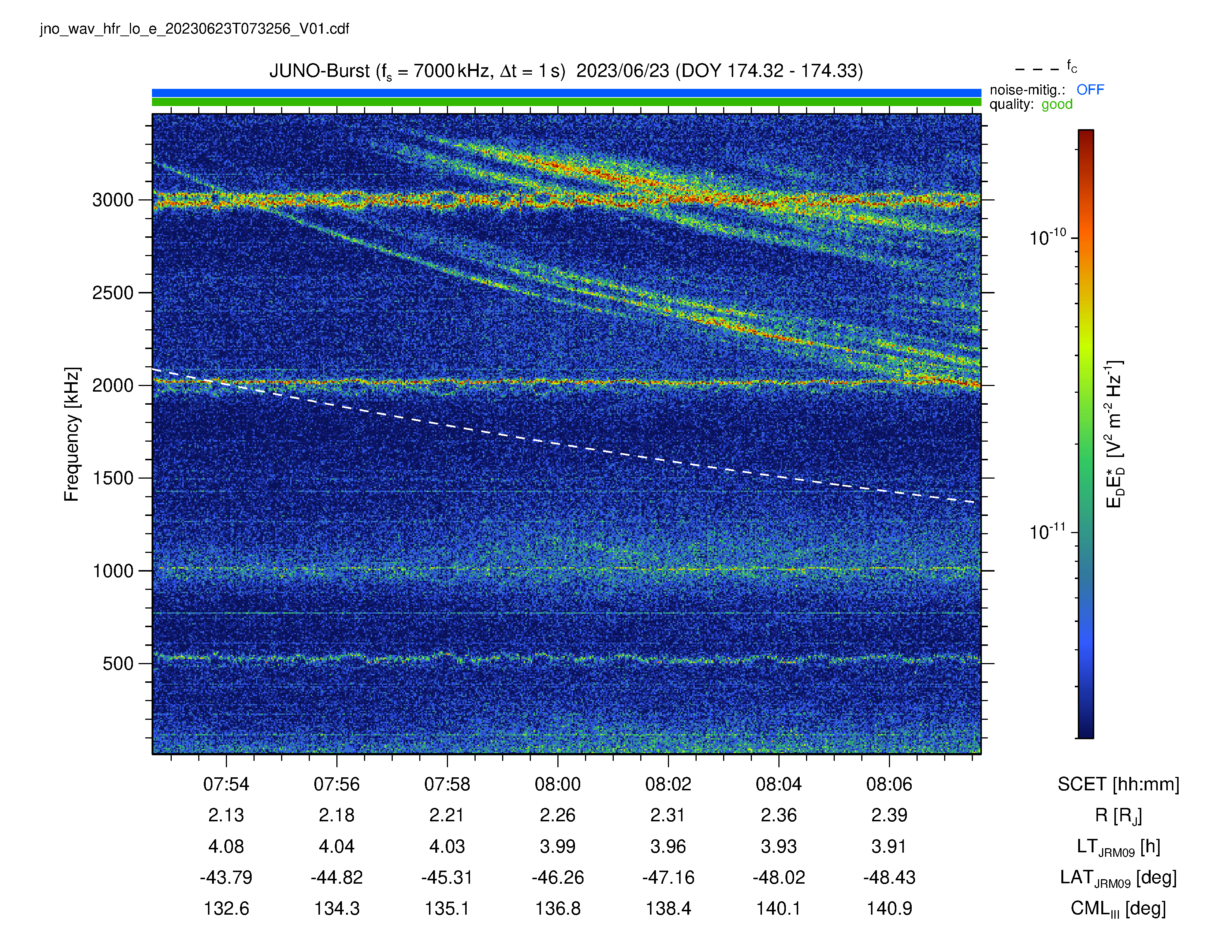Click the 07:54 time axis label
The width and height of the screenshot is (1232, 952).
(x=226, y=784)
